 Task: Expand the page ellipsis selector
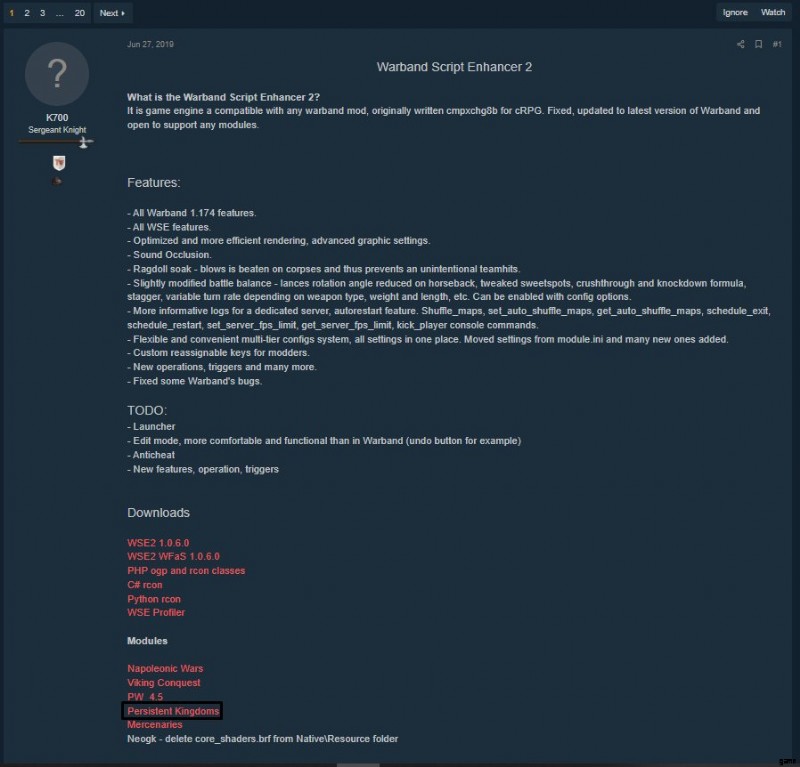tap(60, 13)
